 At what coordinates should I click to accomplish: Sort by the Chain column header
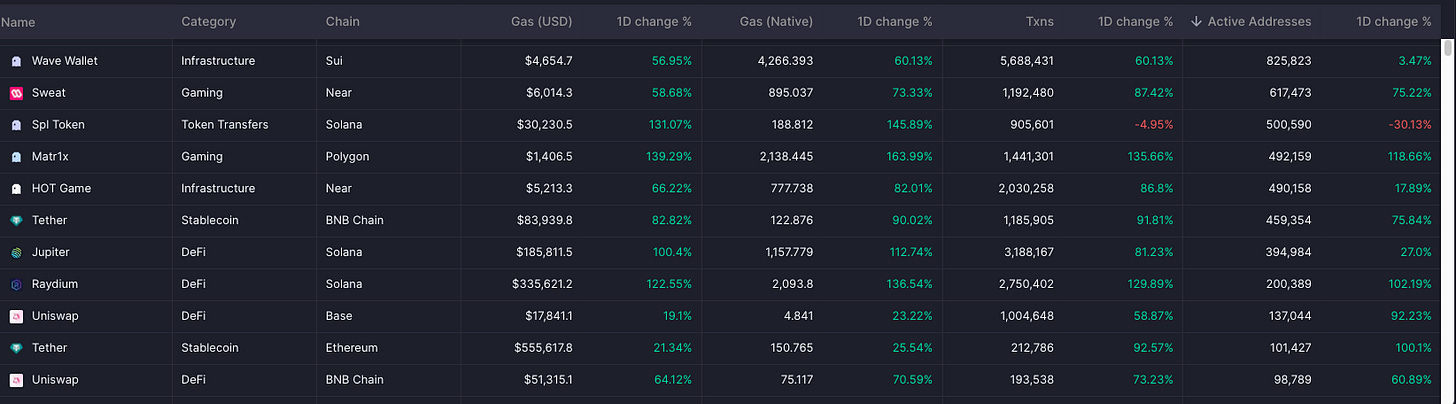coord(343,22)
